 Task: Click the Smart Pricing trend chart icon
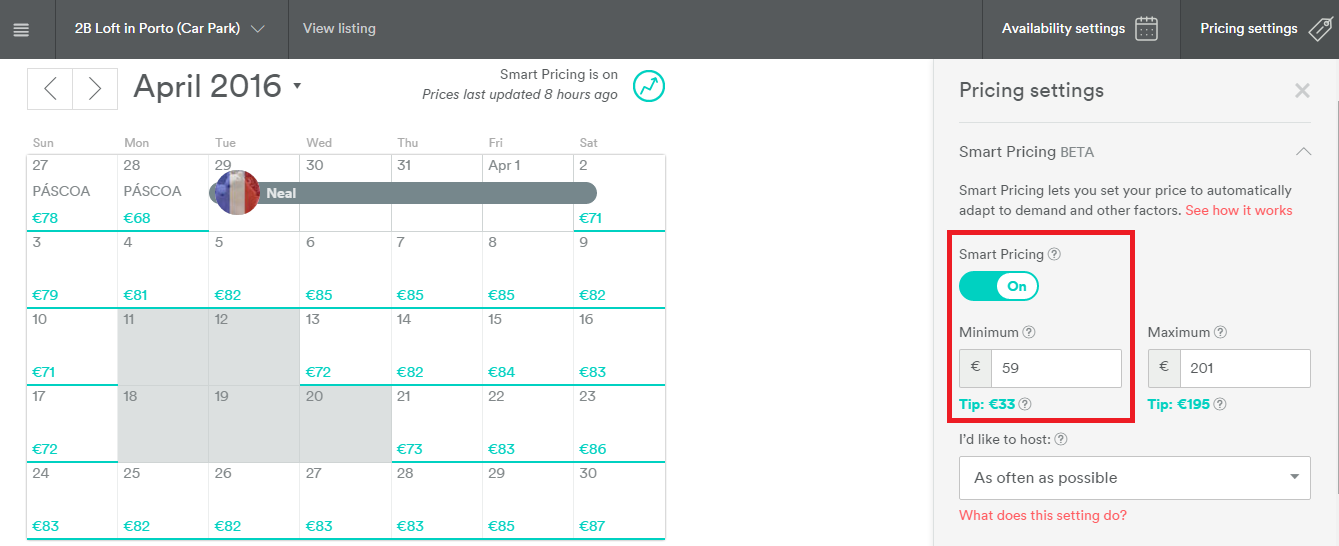(x=649, y=86)
